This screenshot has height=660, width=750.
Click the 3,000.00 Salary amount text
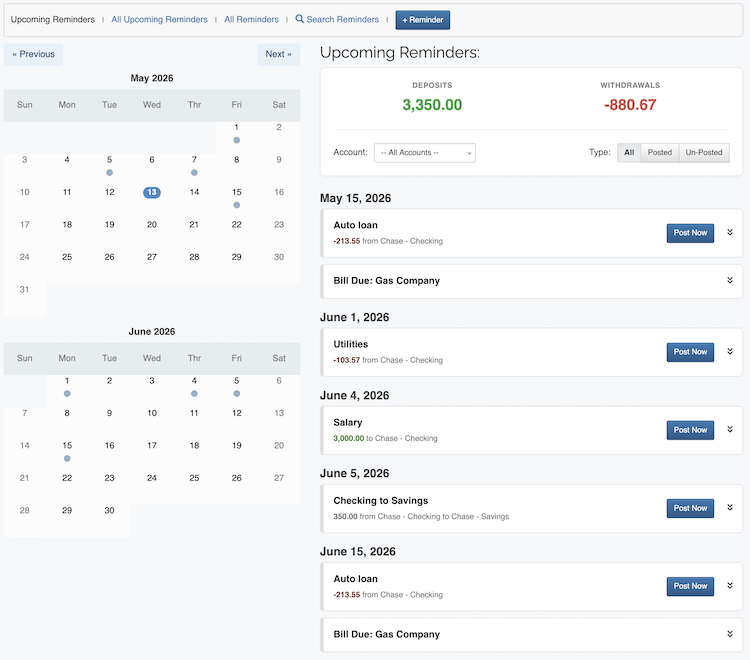pos(349,438)
